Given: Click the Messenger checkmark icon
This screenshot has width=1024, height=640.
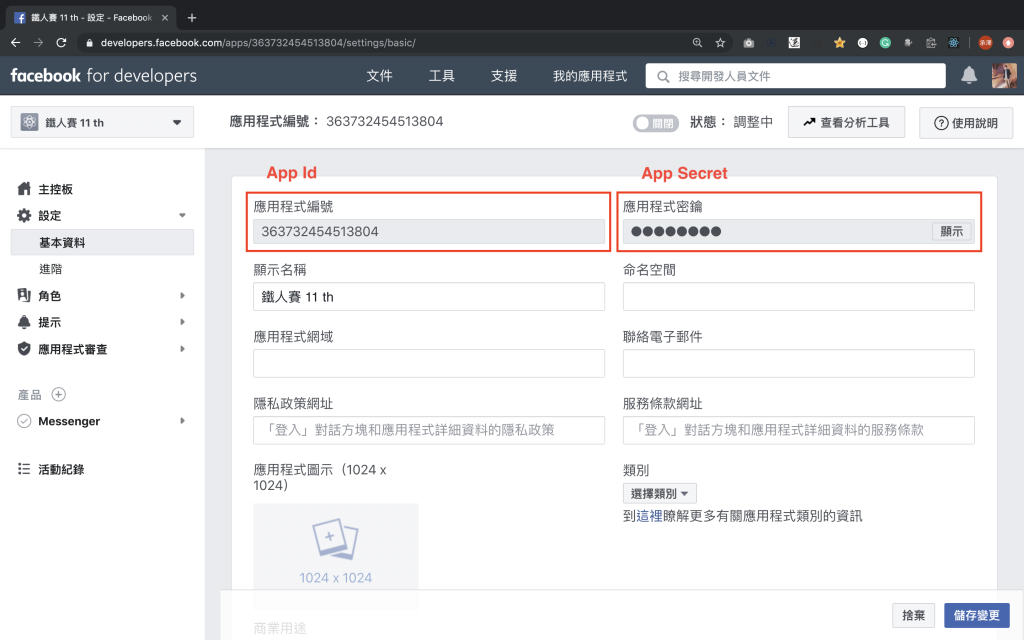Looking at the screenshot, I should pyautogui.click(x=24, y=421).
